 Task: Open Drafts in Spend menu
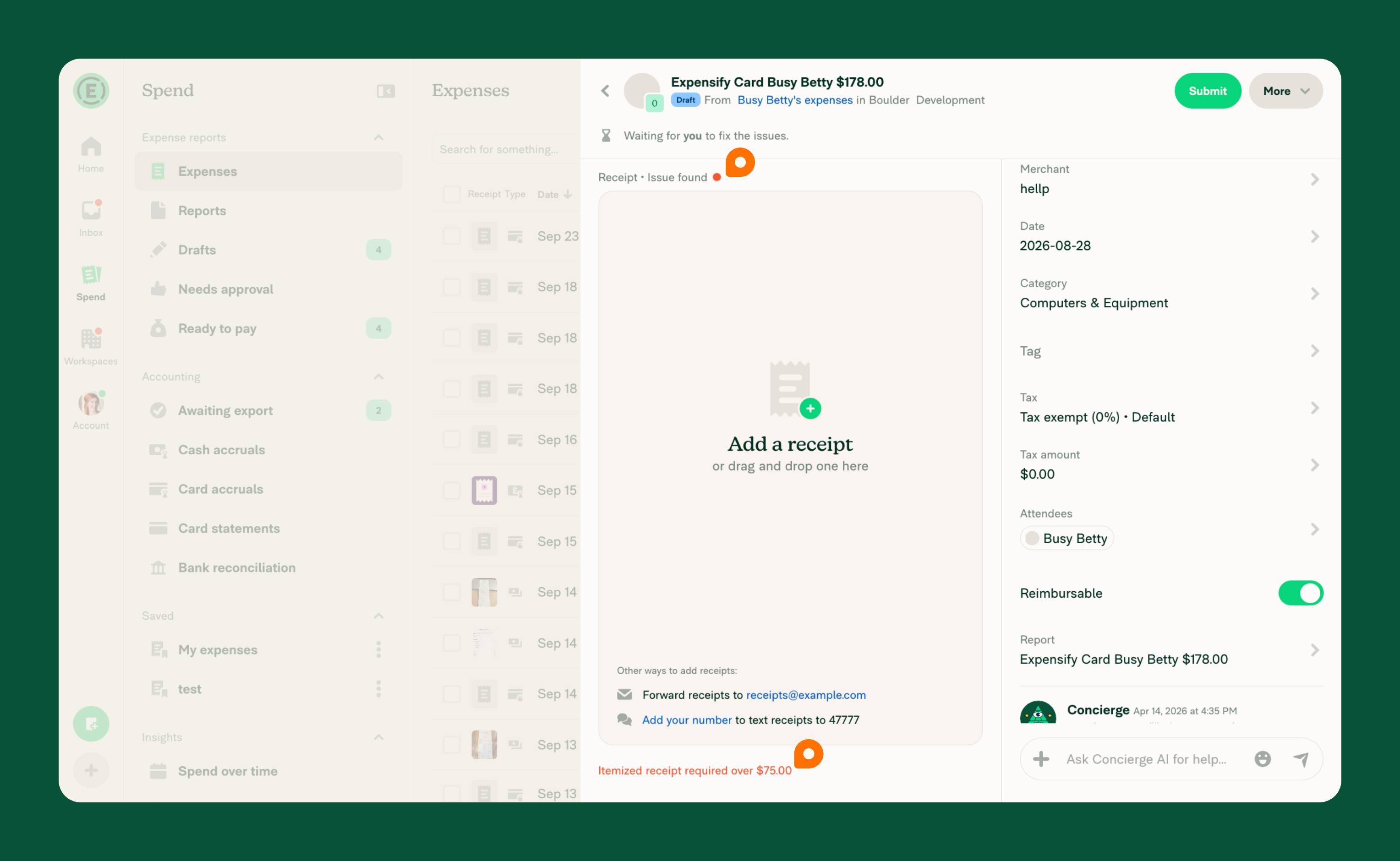tap(268, 250)
